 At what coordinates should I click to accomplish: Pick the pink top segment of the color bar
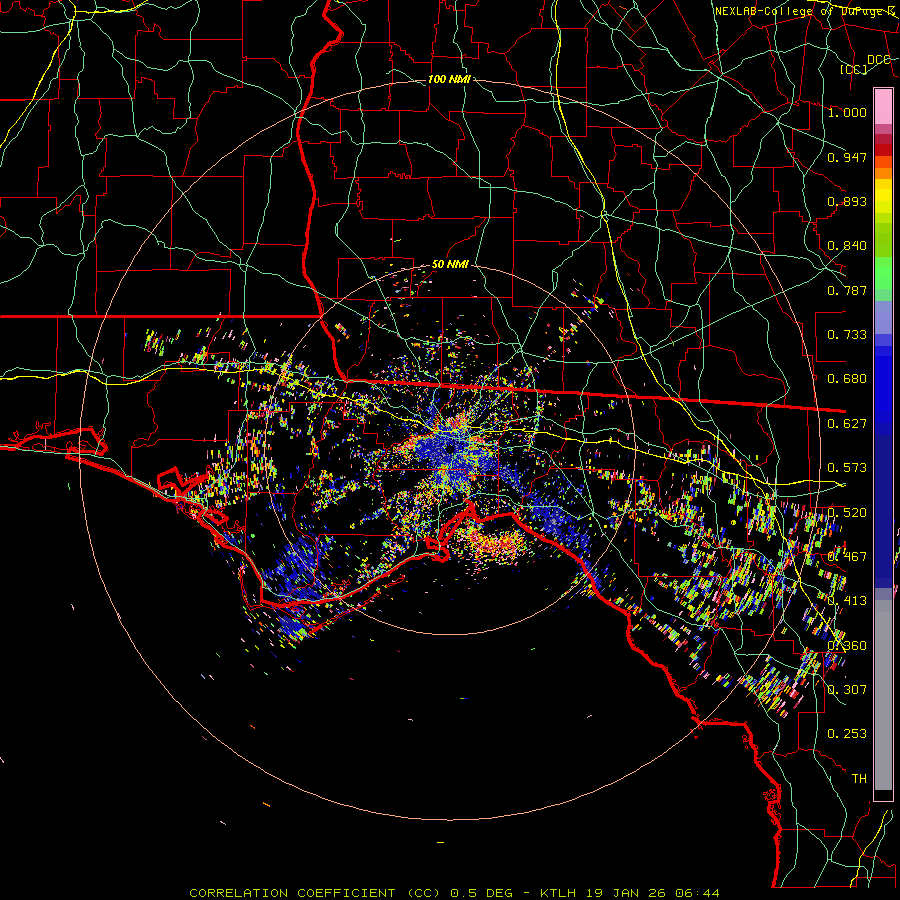coord(883,107)
